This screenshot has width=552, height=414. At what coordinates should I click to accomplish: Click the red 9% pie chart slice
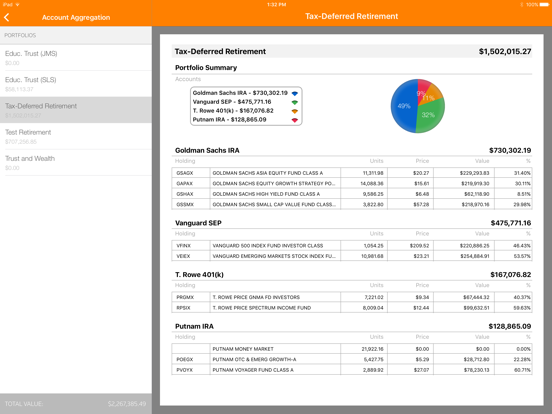(423, 89)
